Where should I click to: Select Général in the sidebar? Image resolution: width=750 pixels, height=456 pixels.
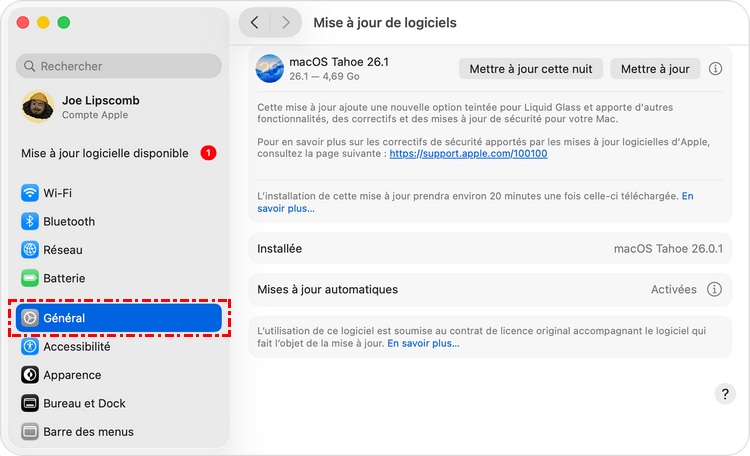tap(118, 318)
